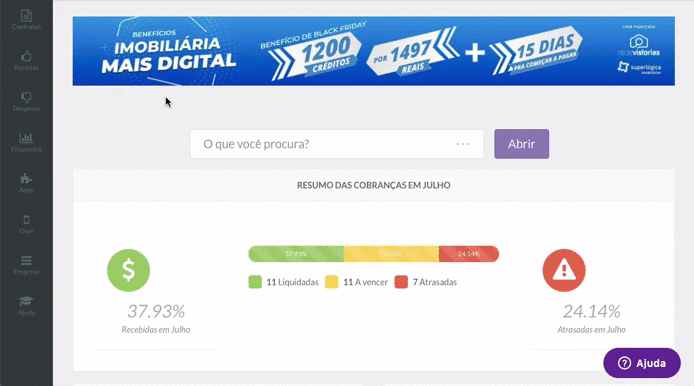Open the Contratos sidebar icon
Viewport: 694px width, 386px height.
click(x=26, y=16)
